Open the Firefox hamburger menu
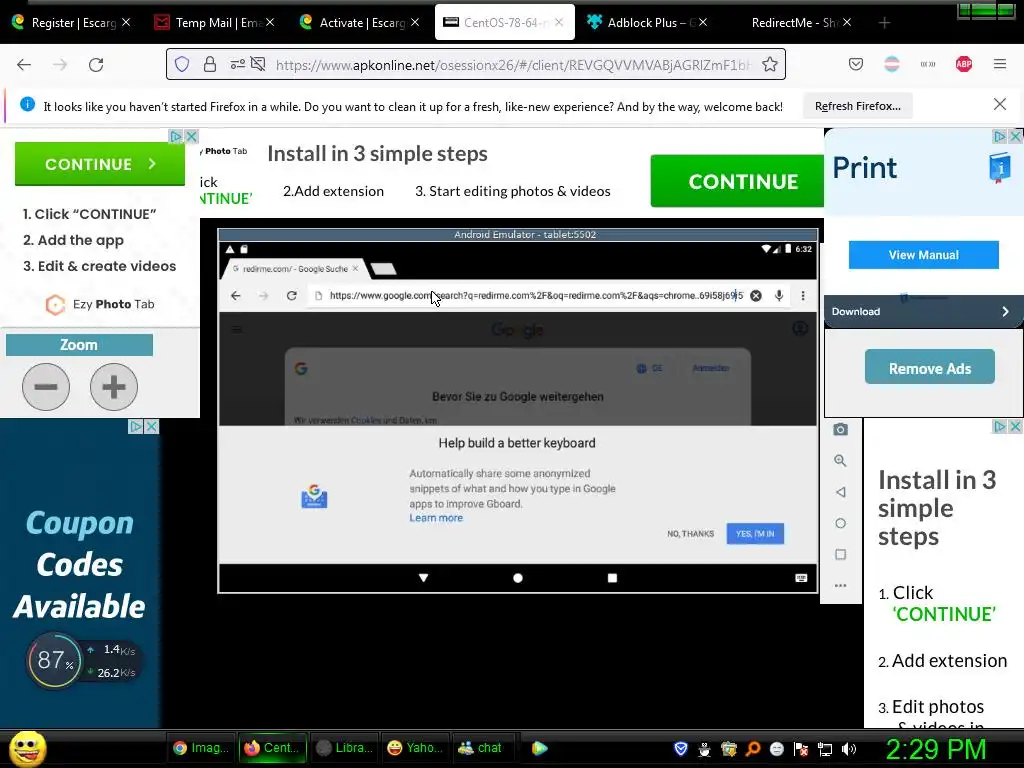 [x=1000, y=64]
